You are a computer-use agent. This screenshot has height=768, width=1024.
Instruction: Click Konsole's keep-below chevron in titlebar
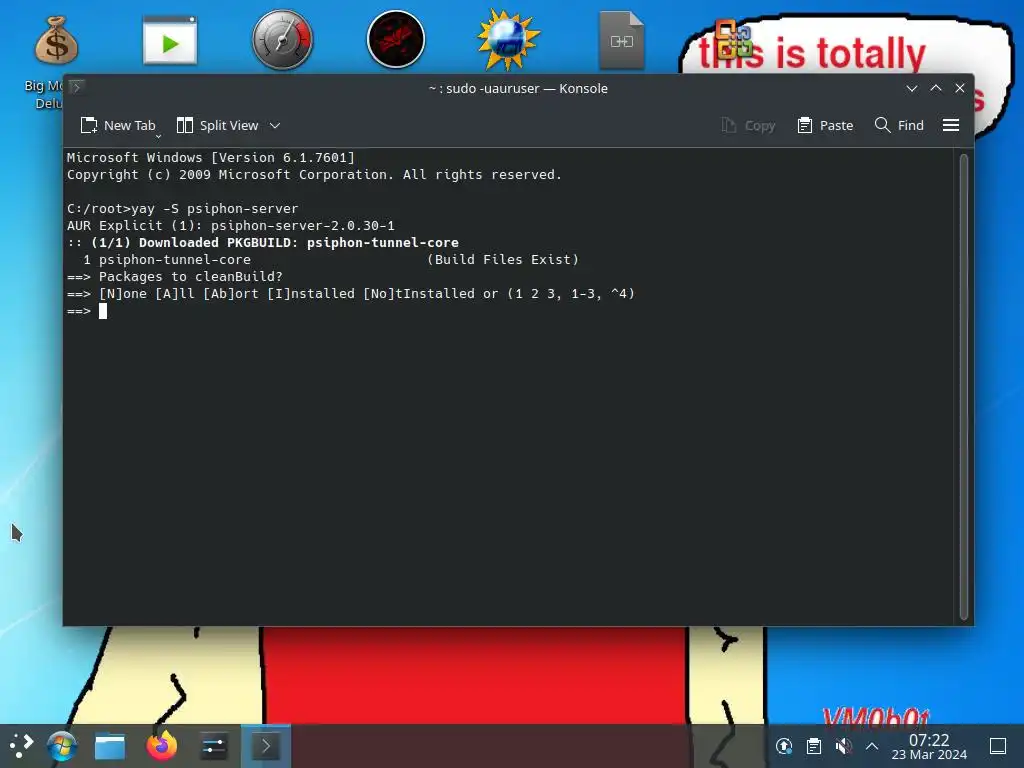(912, 88)
